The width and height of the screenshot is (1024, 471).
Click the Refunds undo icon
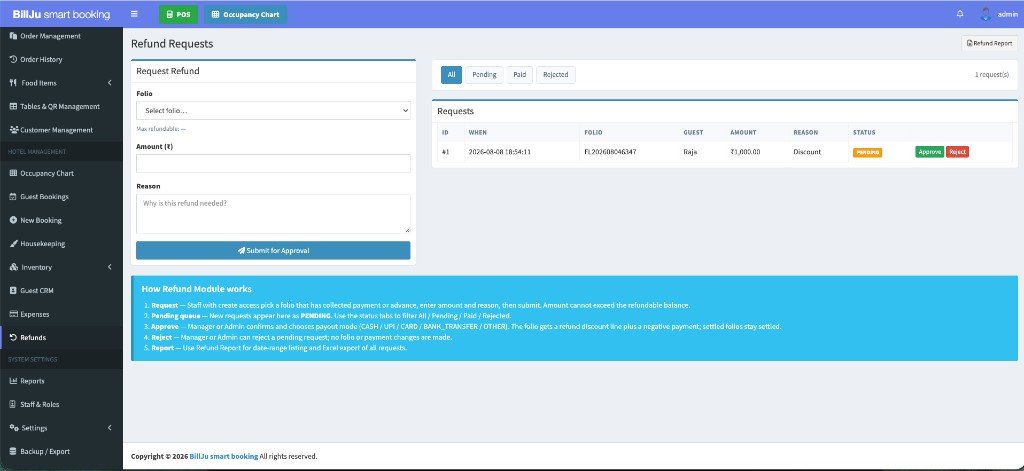(x=13, y=338)
